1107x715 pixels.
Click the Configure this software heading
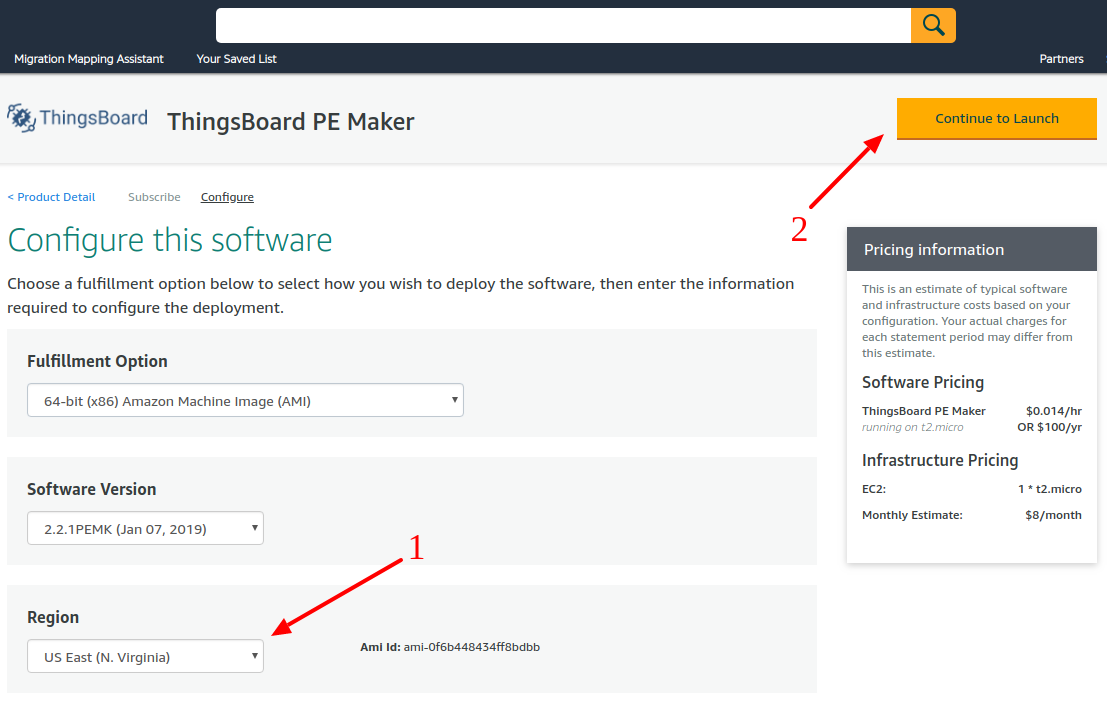(x=170, y=240)
